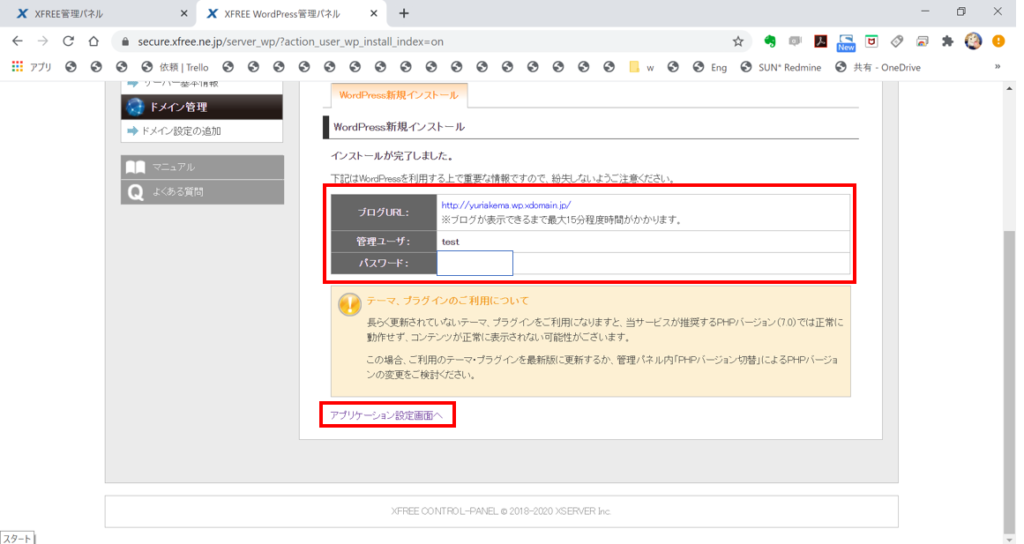This screenshot has width=1024, height=544.
Task: Select the WordPress新規インストール tab
Action: [x=399, y=95]
